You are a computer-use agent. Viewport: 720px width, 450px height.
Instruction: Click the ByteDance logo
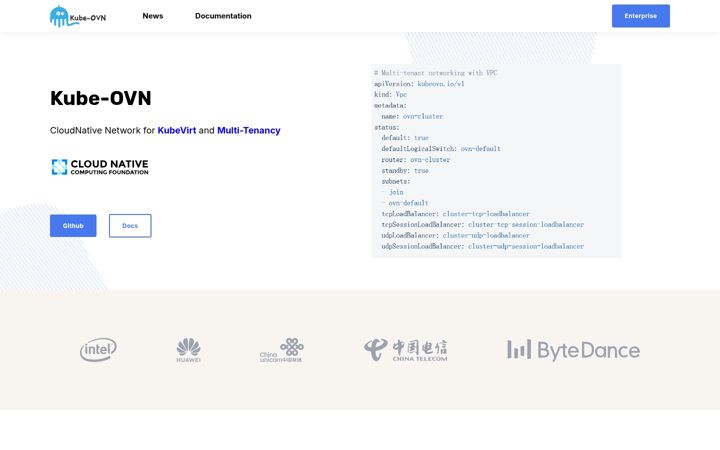(x=574, y=350)
